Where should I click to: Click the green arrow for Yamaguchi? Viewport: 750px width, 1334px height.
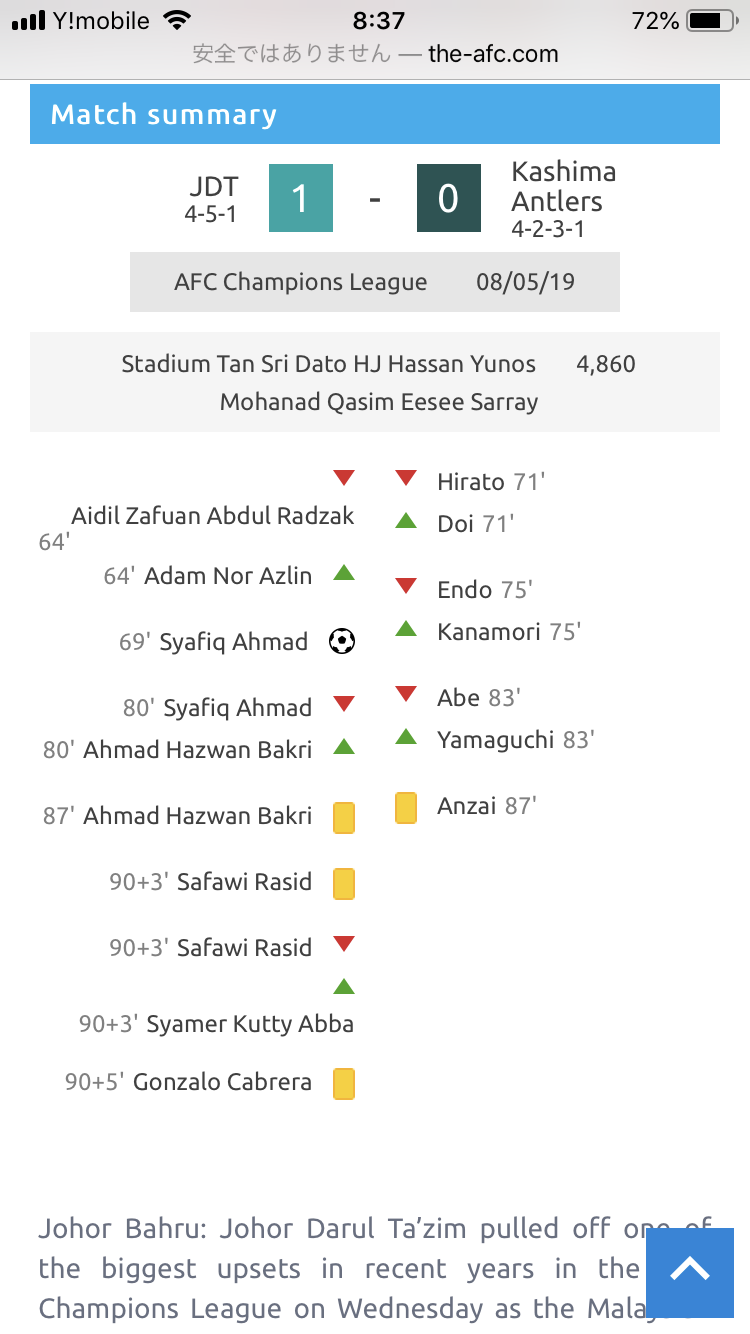(x=406, y=736)
